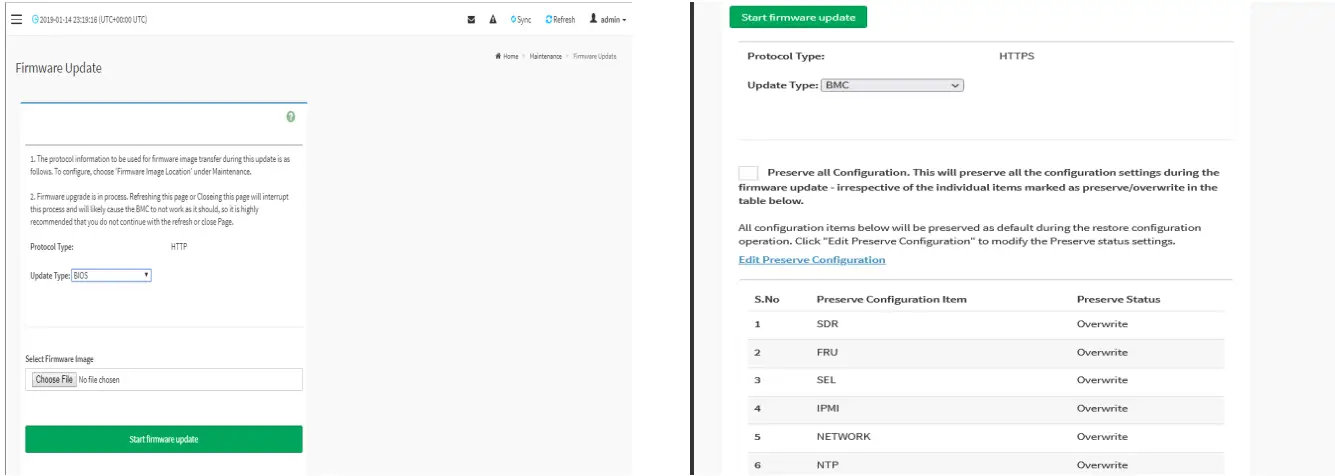Click the left panel Start firmware update button
The width and height of the screenshot is (1335, 476).
[x=164, y=439]
